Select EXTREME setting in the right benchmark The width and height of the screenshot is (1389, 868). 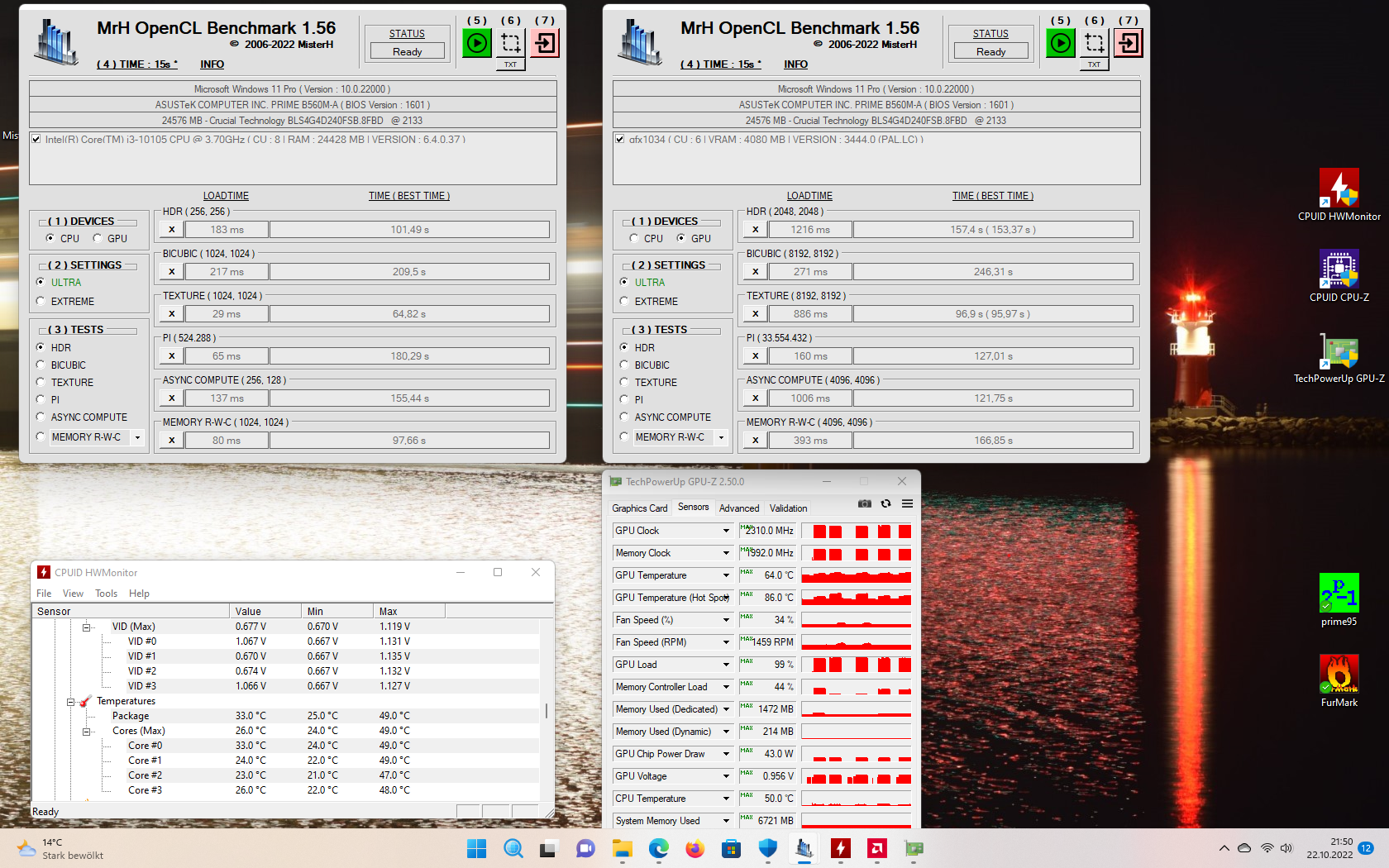[624, 301]
